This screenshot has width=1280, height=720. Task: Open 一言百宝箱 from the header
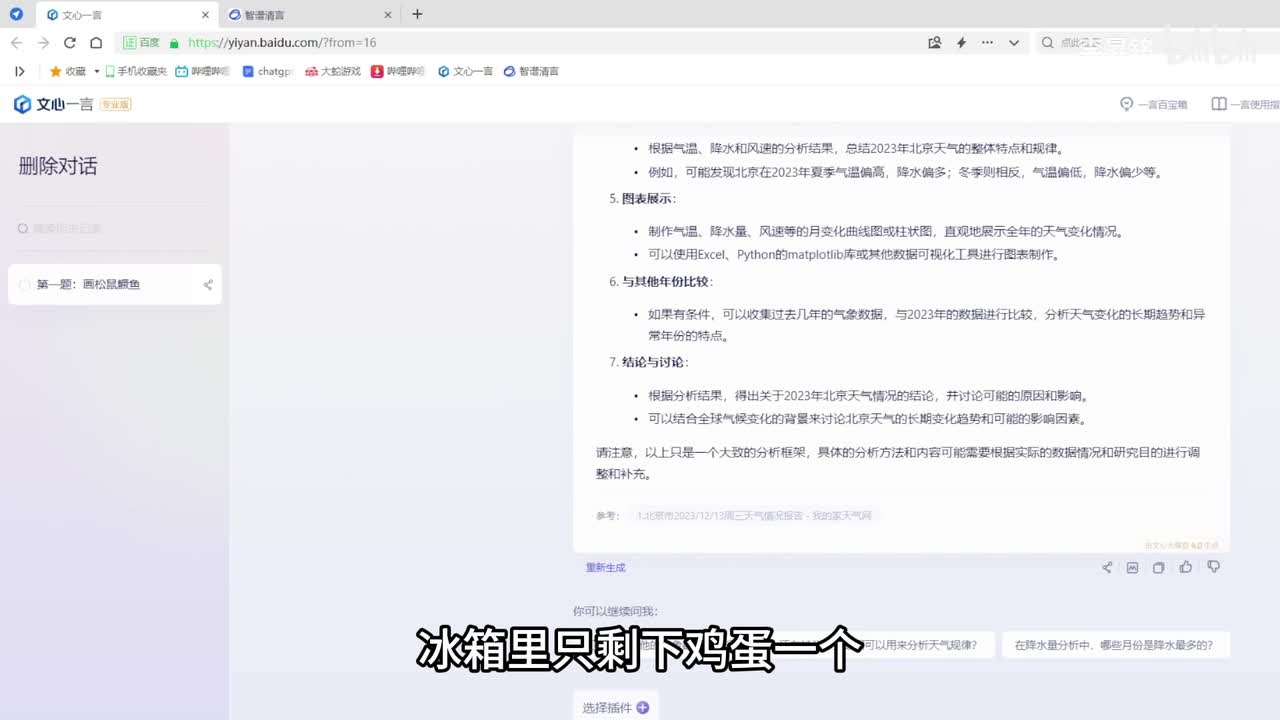pyautogui.click(x=1154, y=104)
